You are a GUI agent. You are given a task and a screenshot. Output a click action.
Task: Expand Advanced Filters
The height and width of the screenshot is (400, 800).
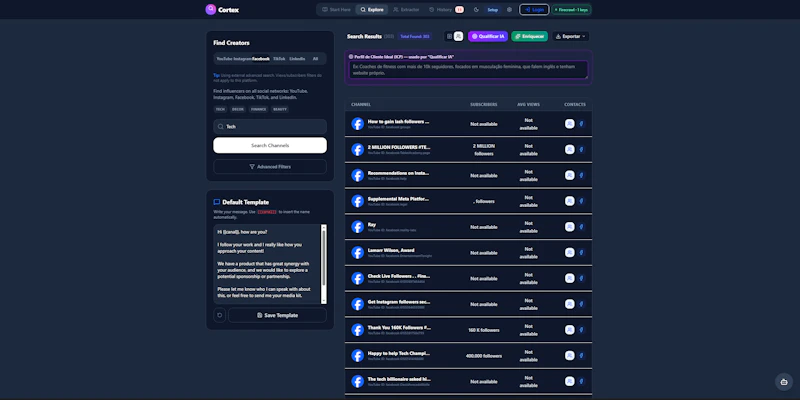tap(270, 167)
